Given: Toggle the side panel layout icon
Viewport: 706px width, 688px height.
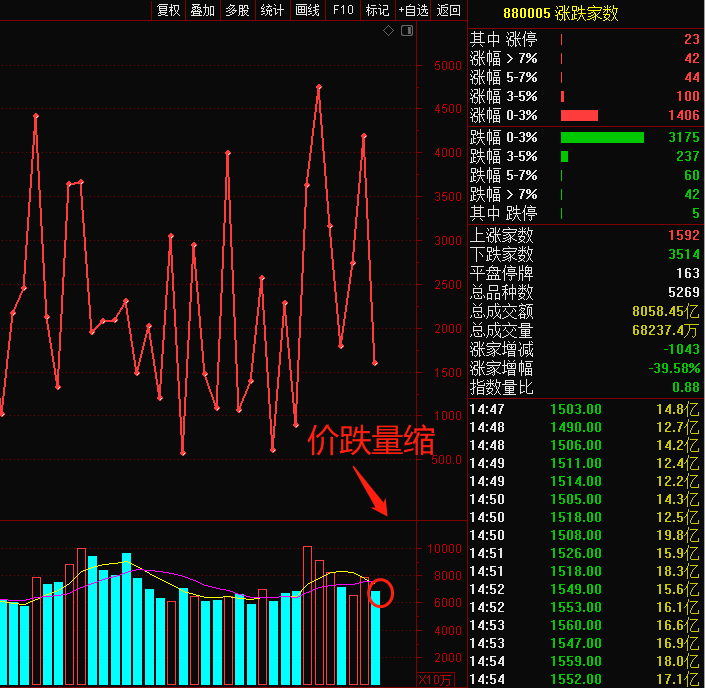Looking at the screenshot, I should (x=407, y=31).
